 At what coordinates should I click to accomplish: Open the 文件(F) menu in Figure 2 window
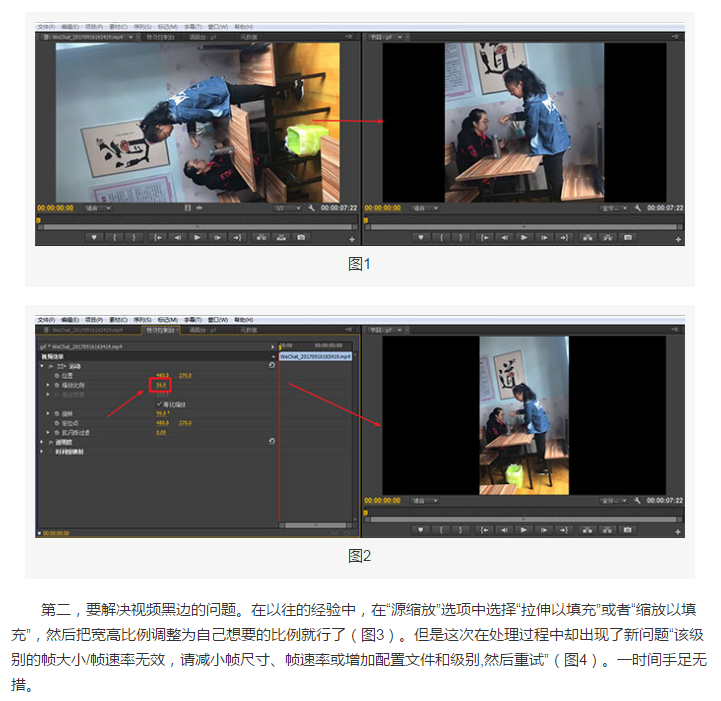click(46, 319)
